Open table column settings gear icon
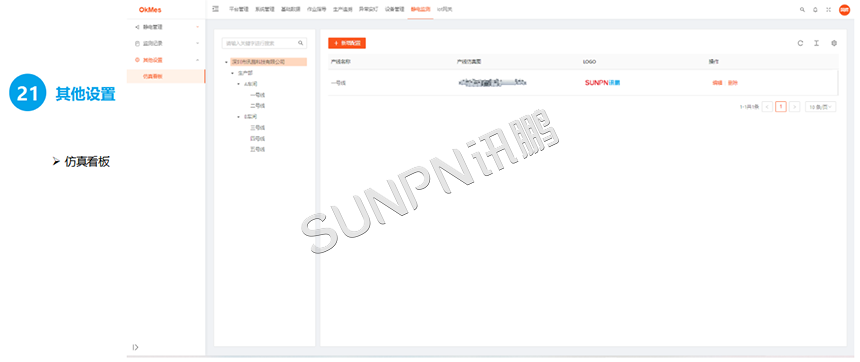Viewport: 860px width, 362px height. coord(834,43)
